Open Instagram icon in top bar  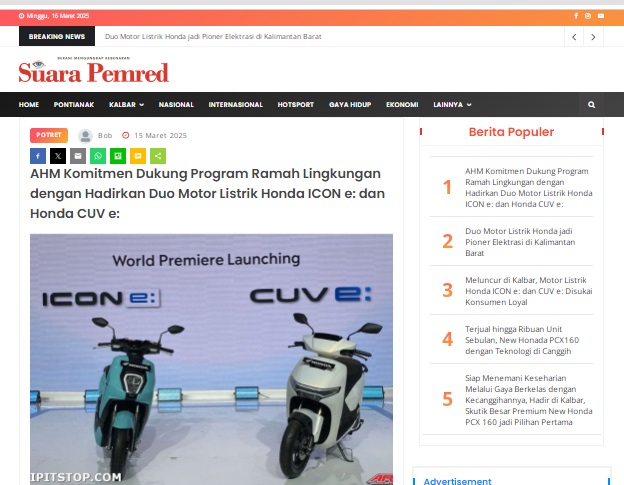coord(588,16)
